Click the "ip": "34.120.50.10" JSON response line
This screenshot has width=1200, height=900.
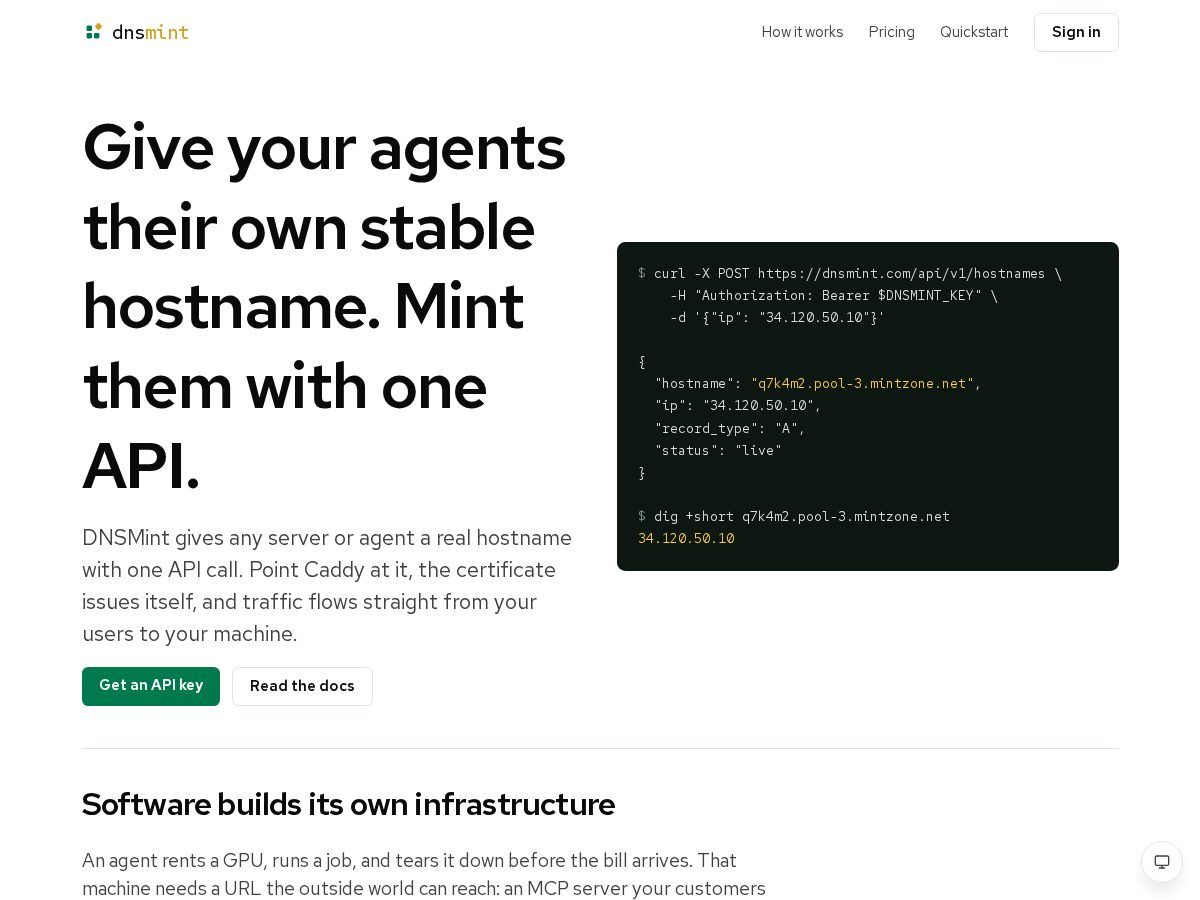tap(737, 406)
